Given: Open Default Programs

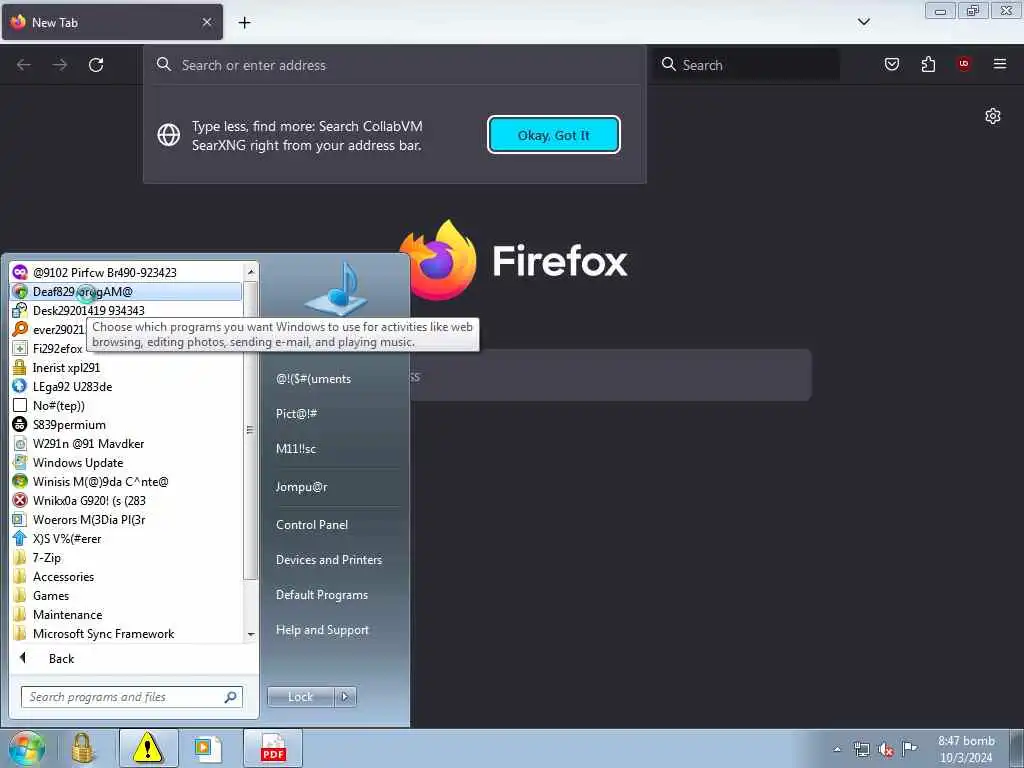Looking at the screenshot, I should (x=321, y=595).
